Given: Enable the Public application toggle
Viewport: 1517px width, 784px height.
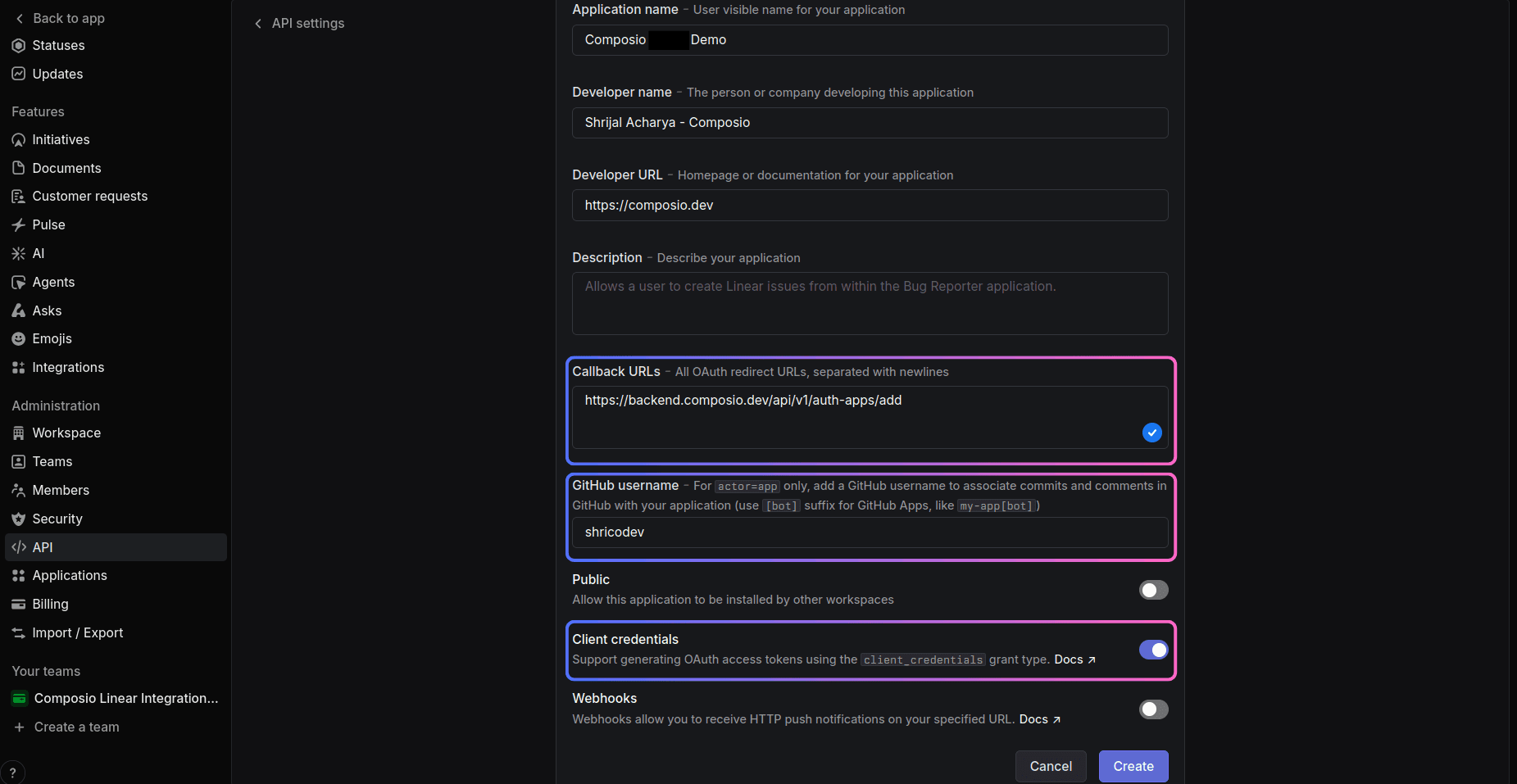Looking at the screenshot, I should point(1153,590).
